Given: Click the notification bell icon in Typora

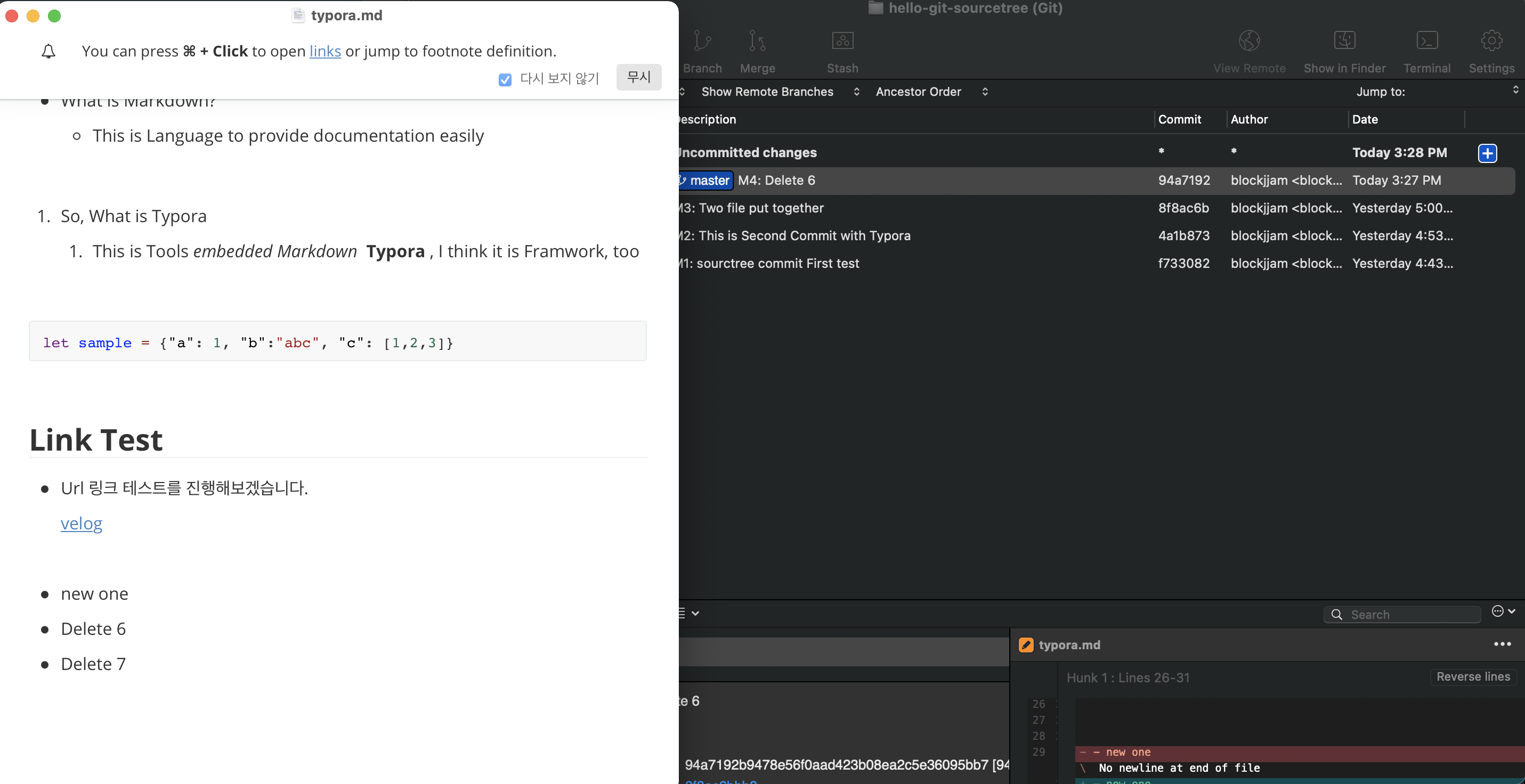Looking at the screenshot, I should pyautogui.click(x=48, y=52).
